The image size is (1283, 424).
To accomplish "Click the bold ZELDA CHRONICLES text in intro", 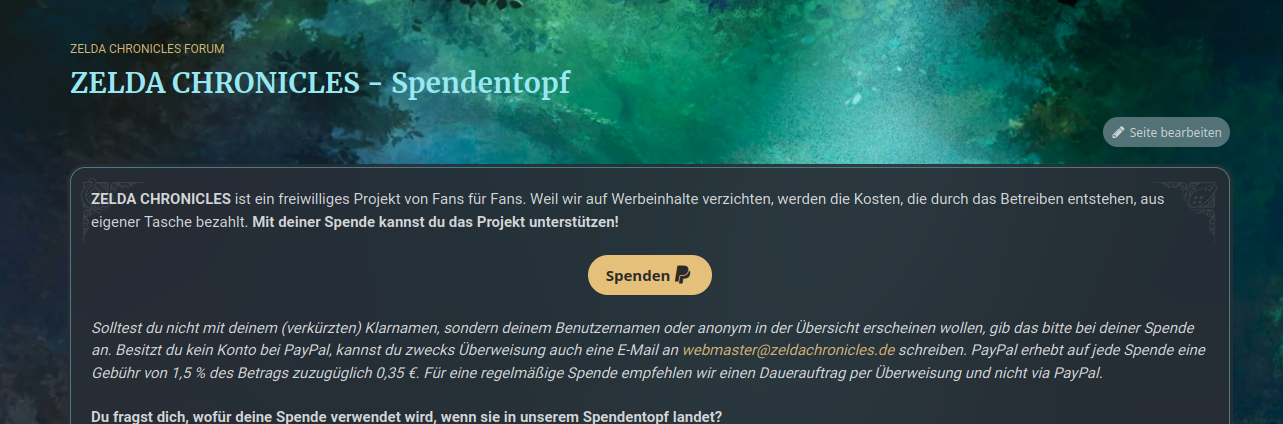I will [x=161, y=199].
